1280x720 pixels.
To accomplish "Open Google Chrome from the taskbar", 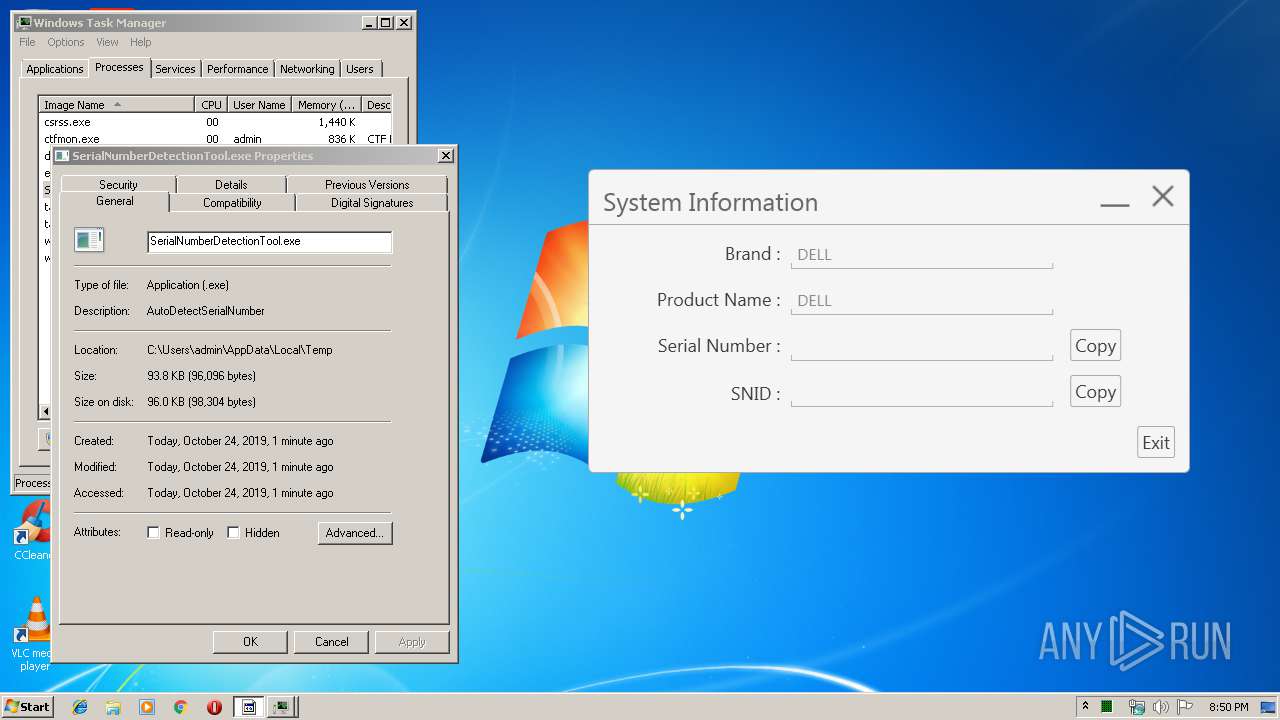I will (x=180, y=707).
